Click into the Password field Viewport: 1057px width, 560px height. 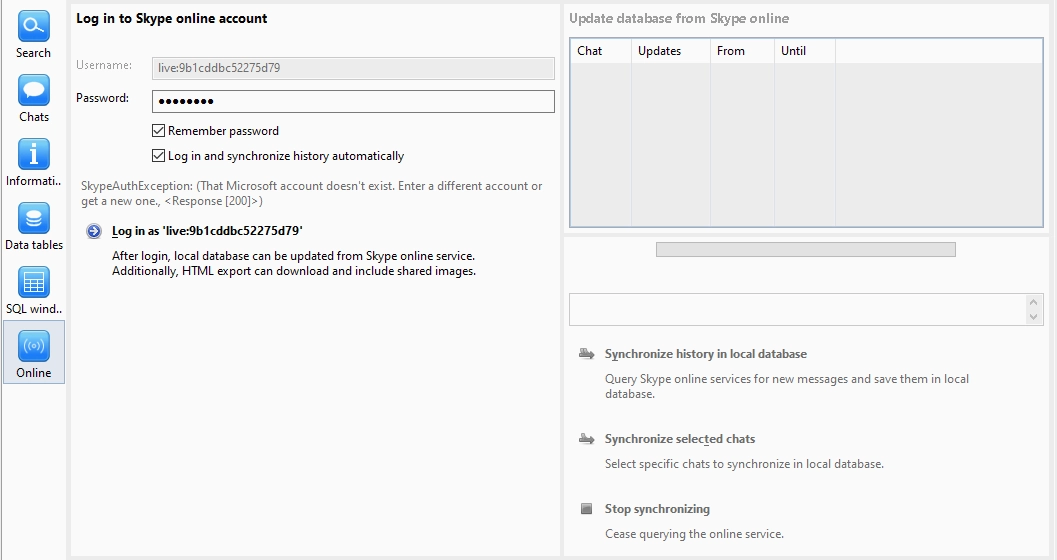tap(353, 101)
